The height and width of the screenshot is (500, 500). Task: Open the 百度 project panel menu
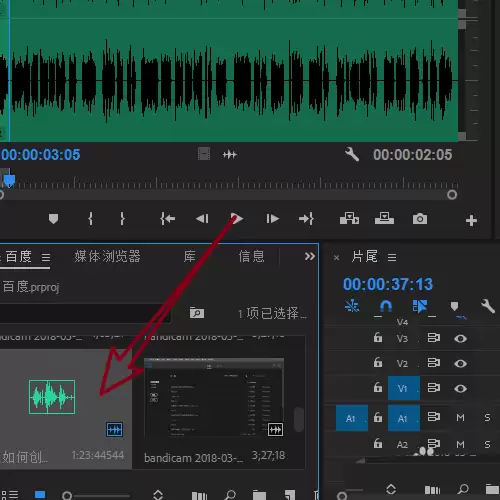click(x=46, y=257)
